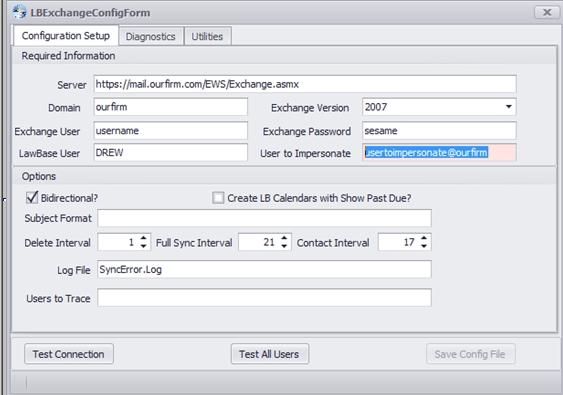This screenshot has width=563, height=395.
Task: Click the Users to Trace field
Action: pyautogui.click(x=264, y=298)
